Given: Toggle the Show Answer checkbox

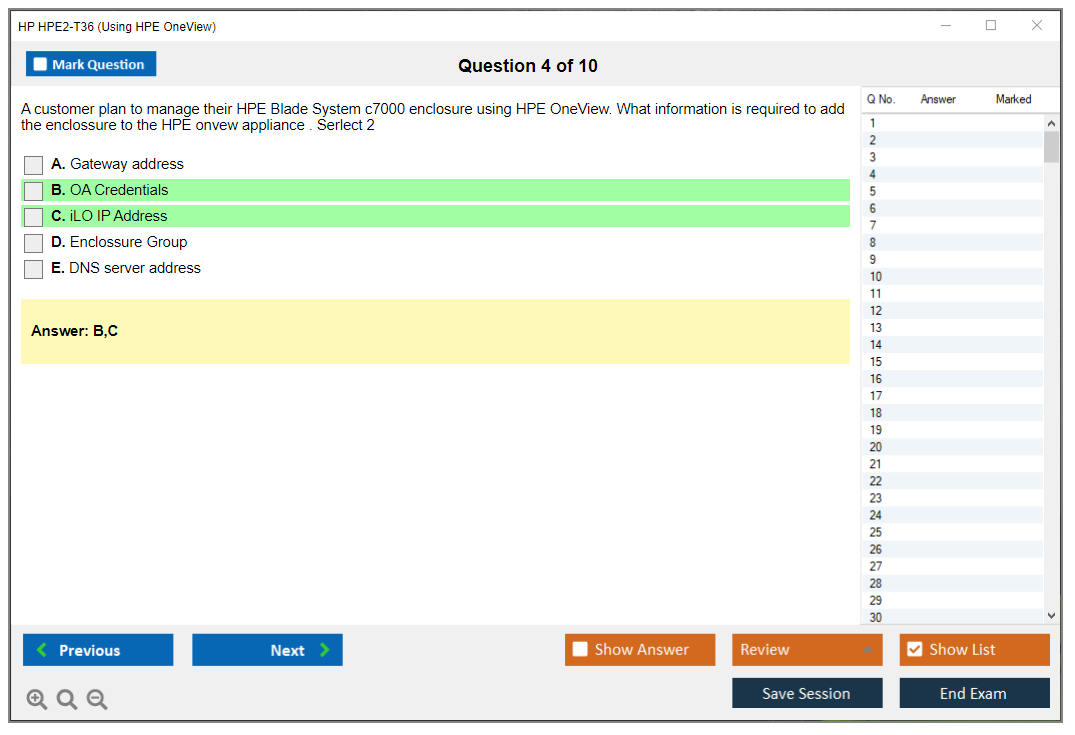Looking at the screenshot, I should (x=580, y=649).
